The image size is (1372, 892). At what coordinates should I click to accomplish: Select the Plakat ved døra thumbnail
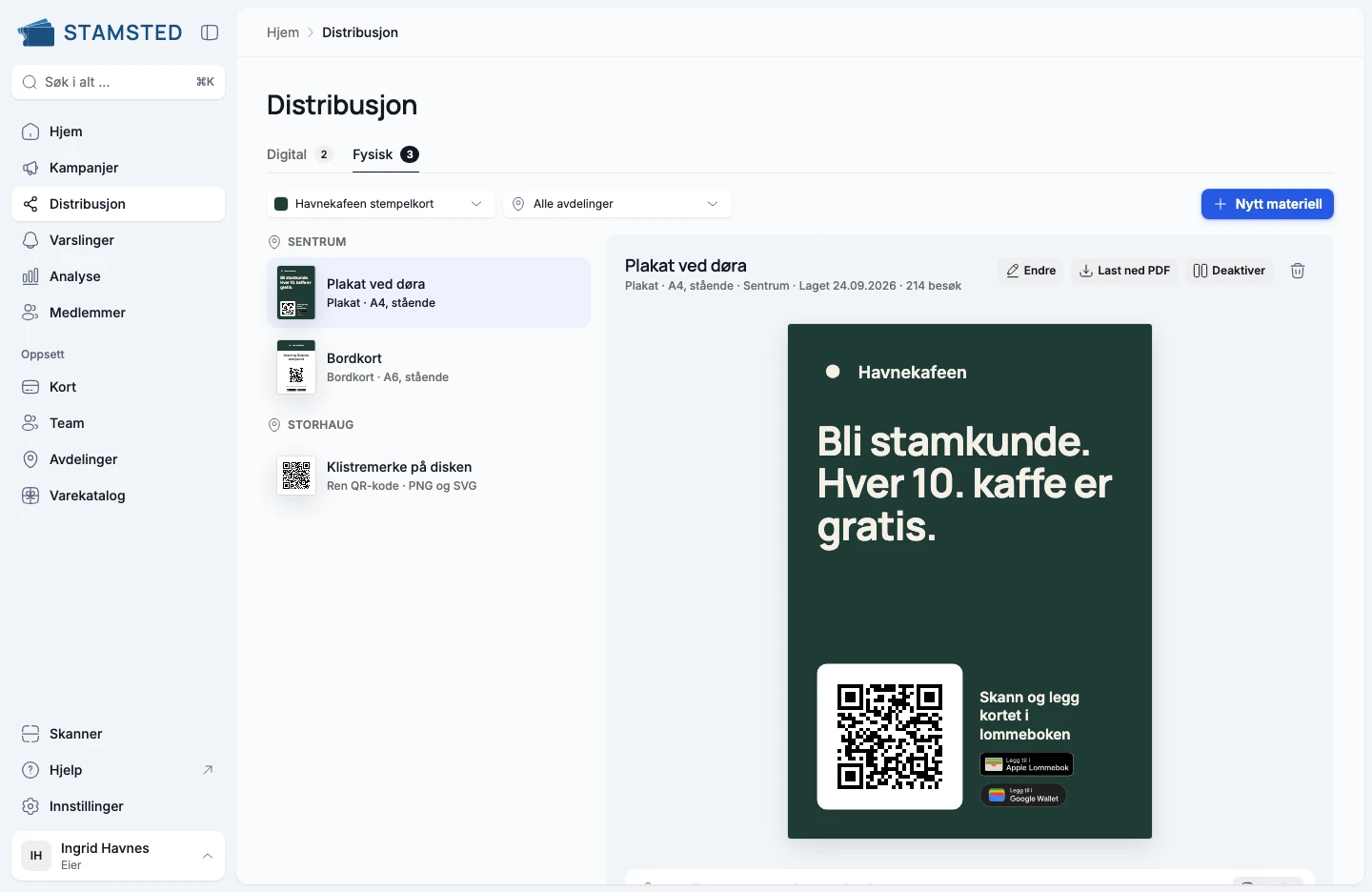[x=296, y=293]
